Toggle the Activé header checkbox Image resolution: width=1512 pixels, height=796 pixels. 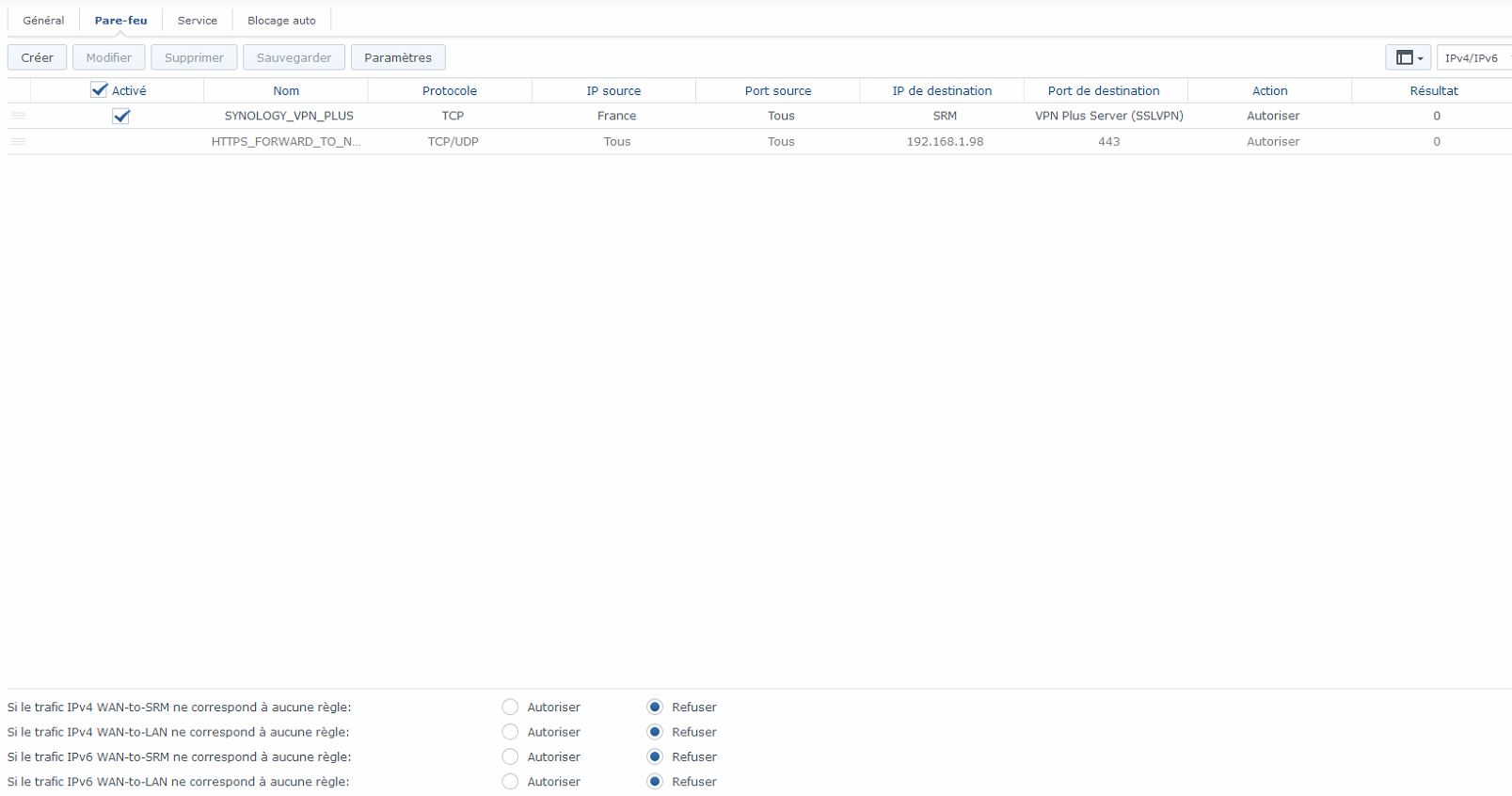pos(99,89)
